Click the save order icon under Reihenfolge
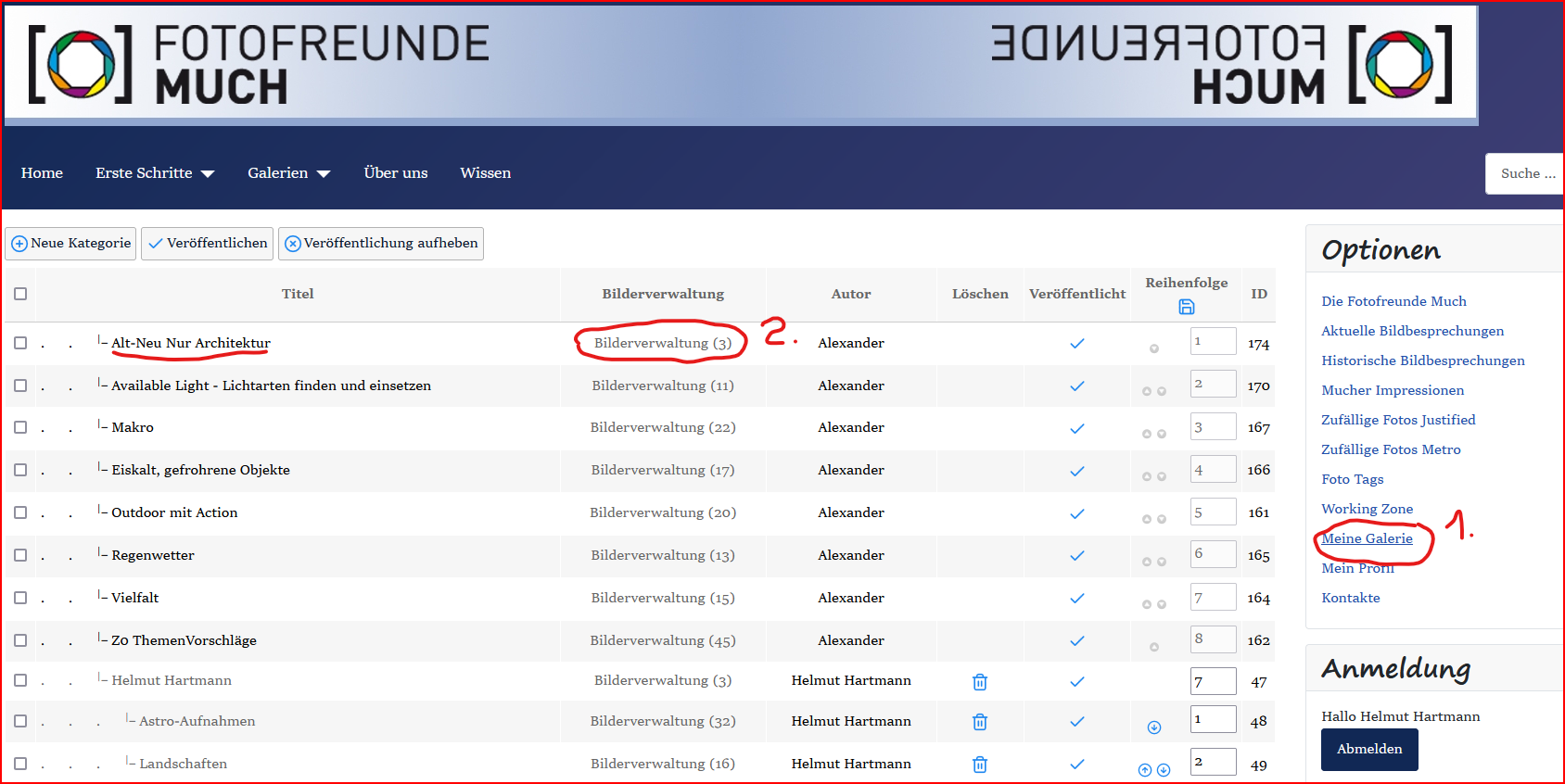This screenshot has height=784, width=1565. pos(1186,307)
